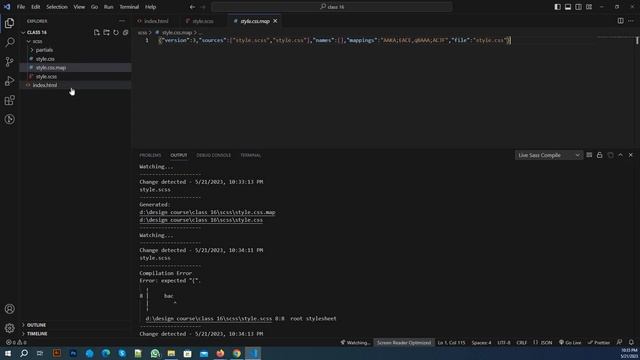This screenshot has height=360, width=640.
Task: Switch to TERMINAL panel tab
Action: tap(250, 155)
